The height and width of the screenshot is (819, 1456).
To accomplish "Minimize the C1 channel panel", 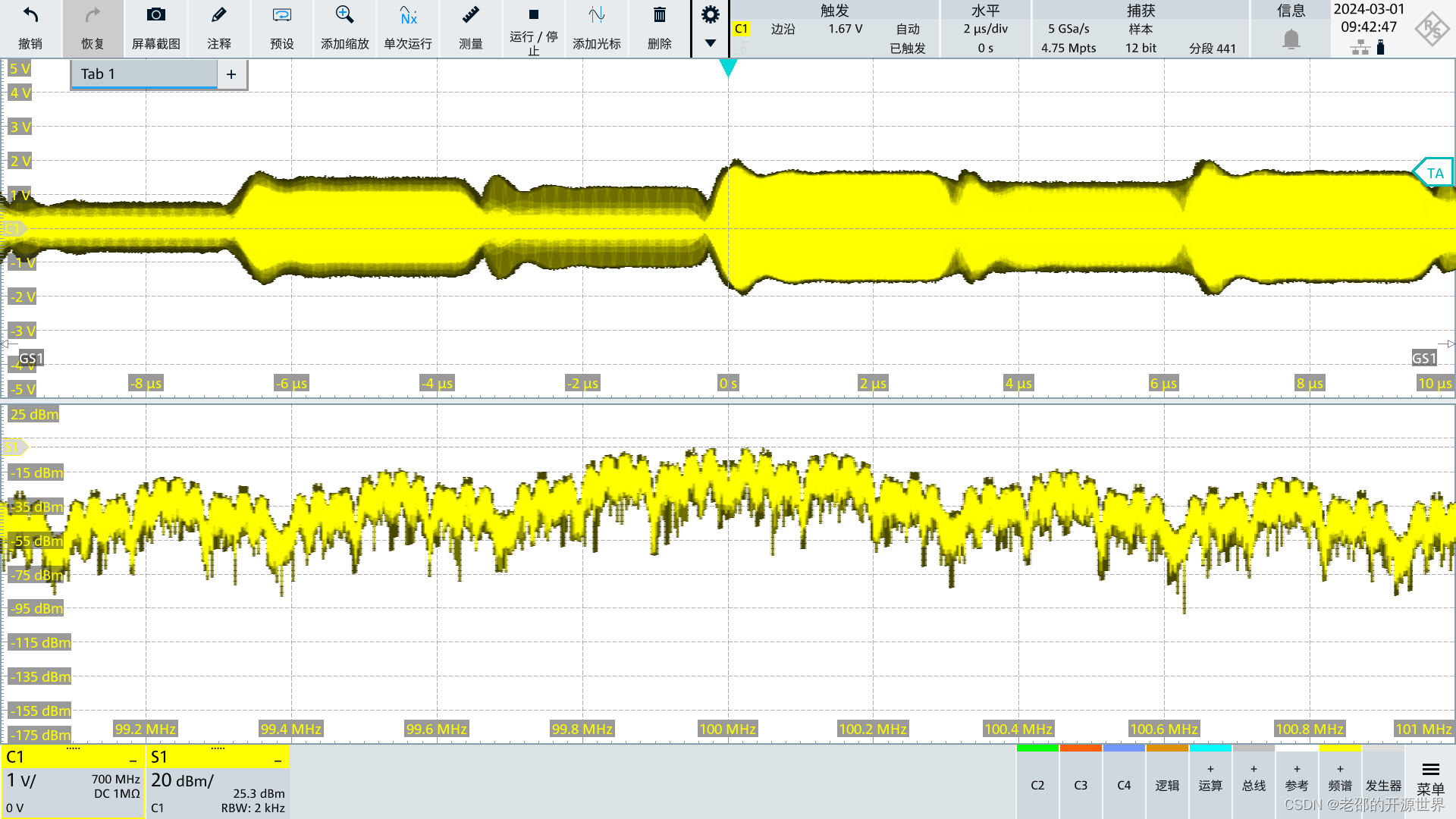I will [x=133, y=759].
